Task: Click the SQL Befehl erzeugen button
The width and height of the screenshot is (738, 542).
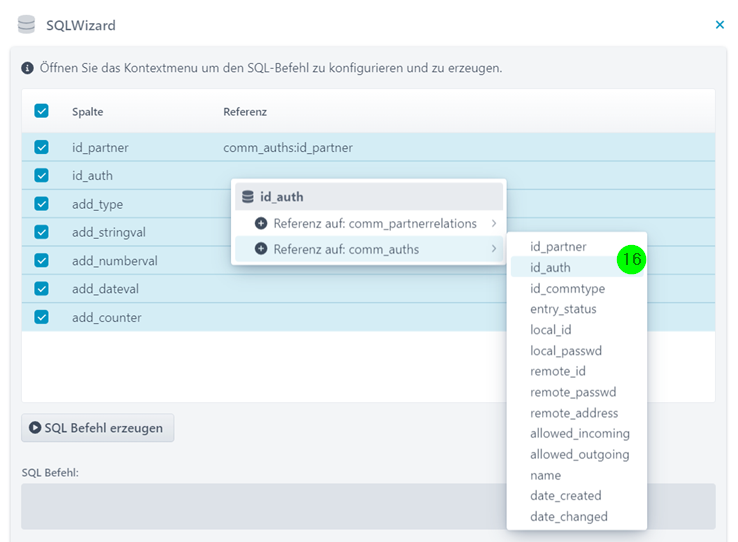Action: 97,428
